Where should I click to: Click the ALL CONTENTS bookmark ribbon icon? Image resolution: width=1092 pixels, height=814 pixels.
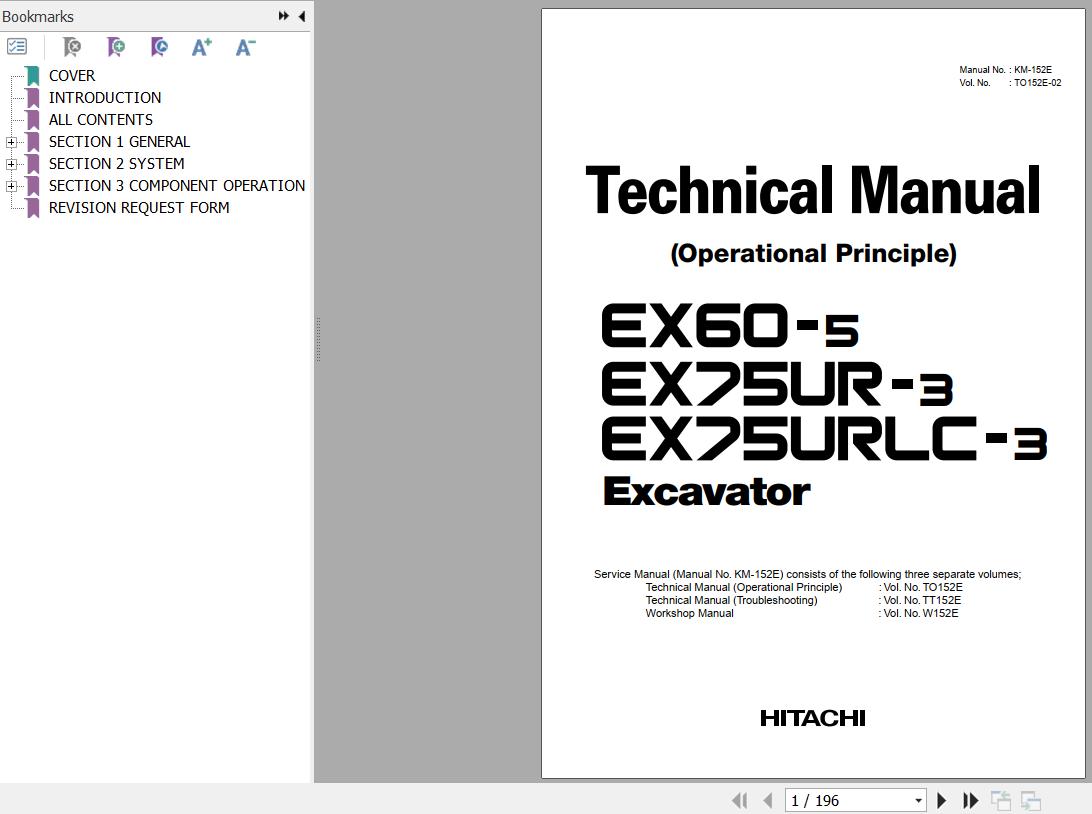pyautogui.click(x=33, y=120)
